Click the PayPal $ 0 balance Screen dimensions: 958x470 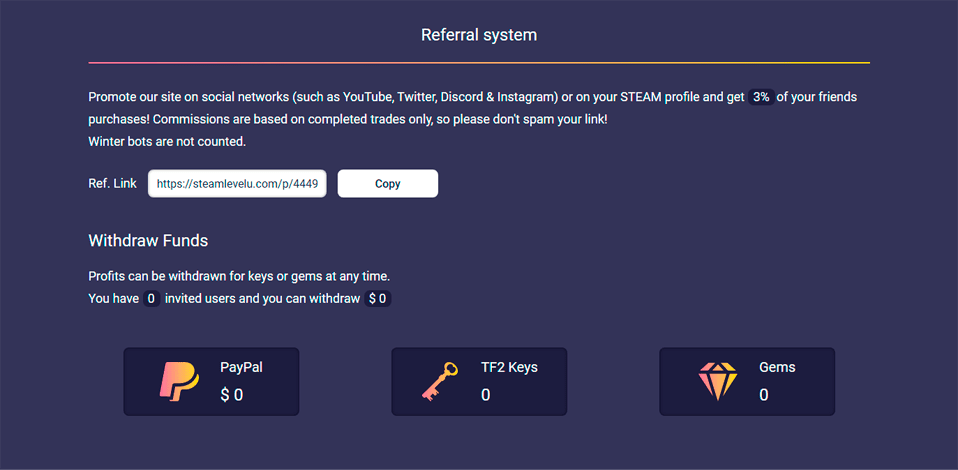click(x=231, y=395)
